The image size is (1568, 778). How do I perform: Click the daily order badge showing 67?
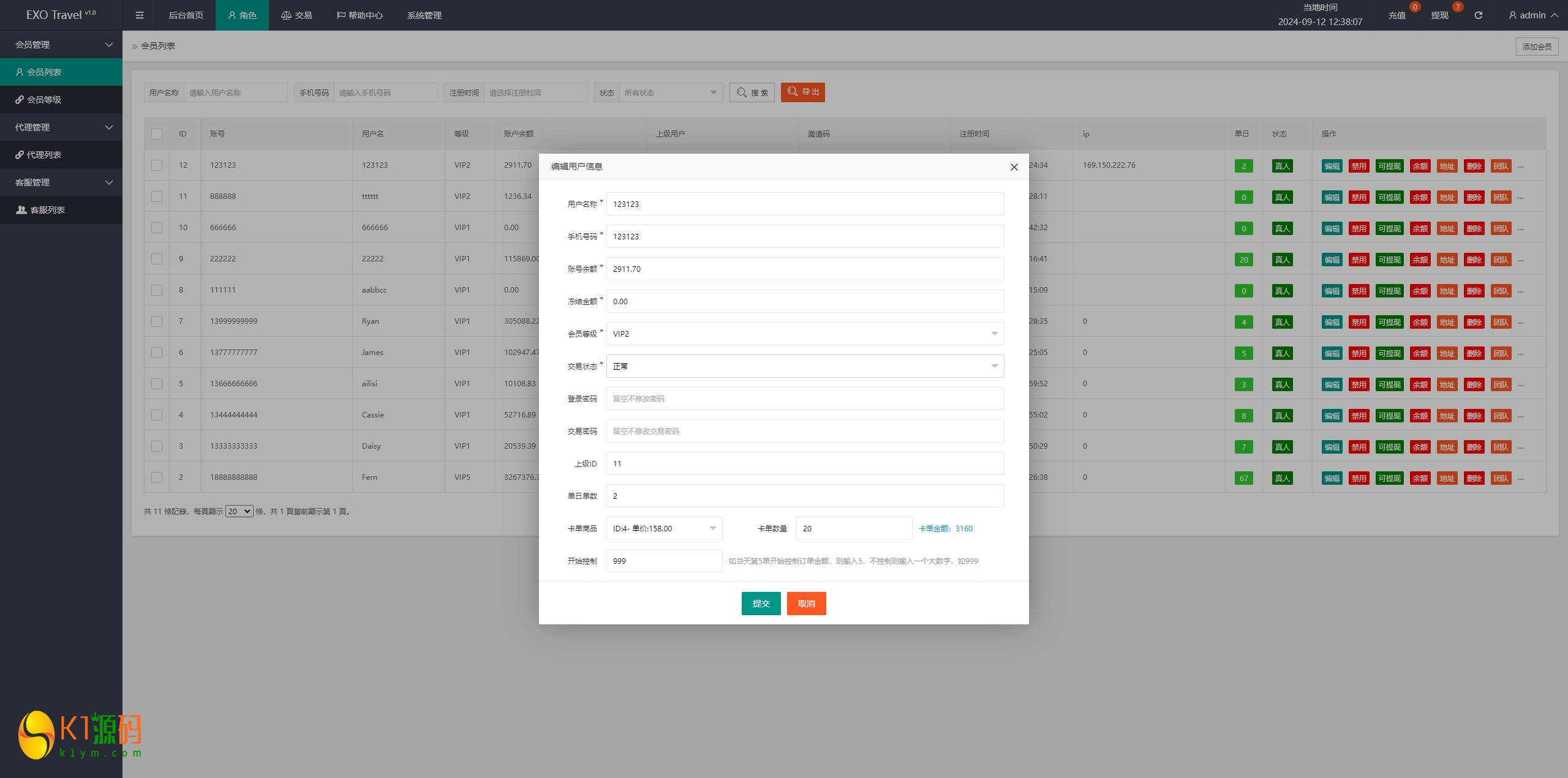pos(1243,478)
